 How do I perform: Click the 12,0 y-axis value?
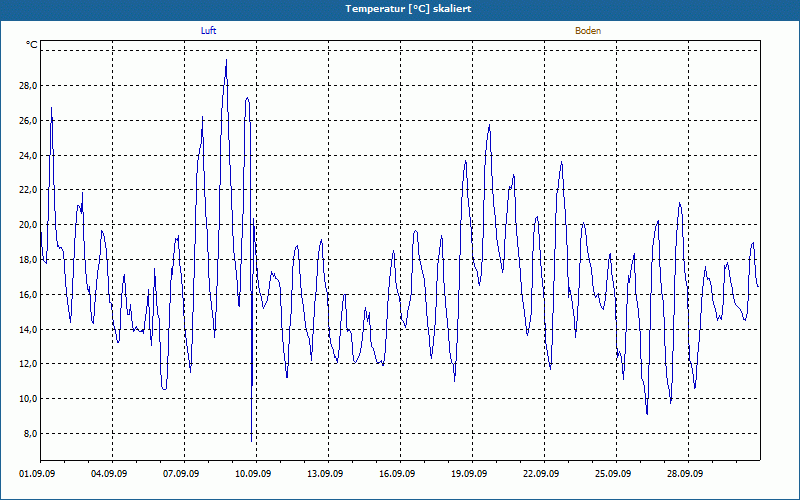pos(28,364)
